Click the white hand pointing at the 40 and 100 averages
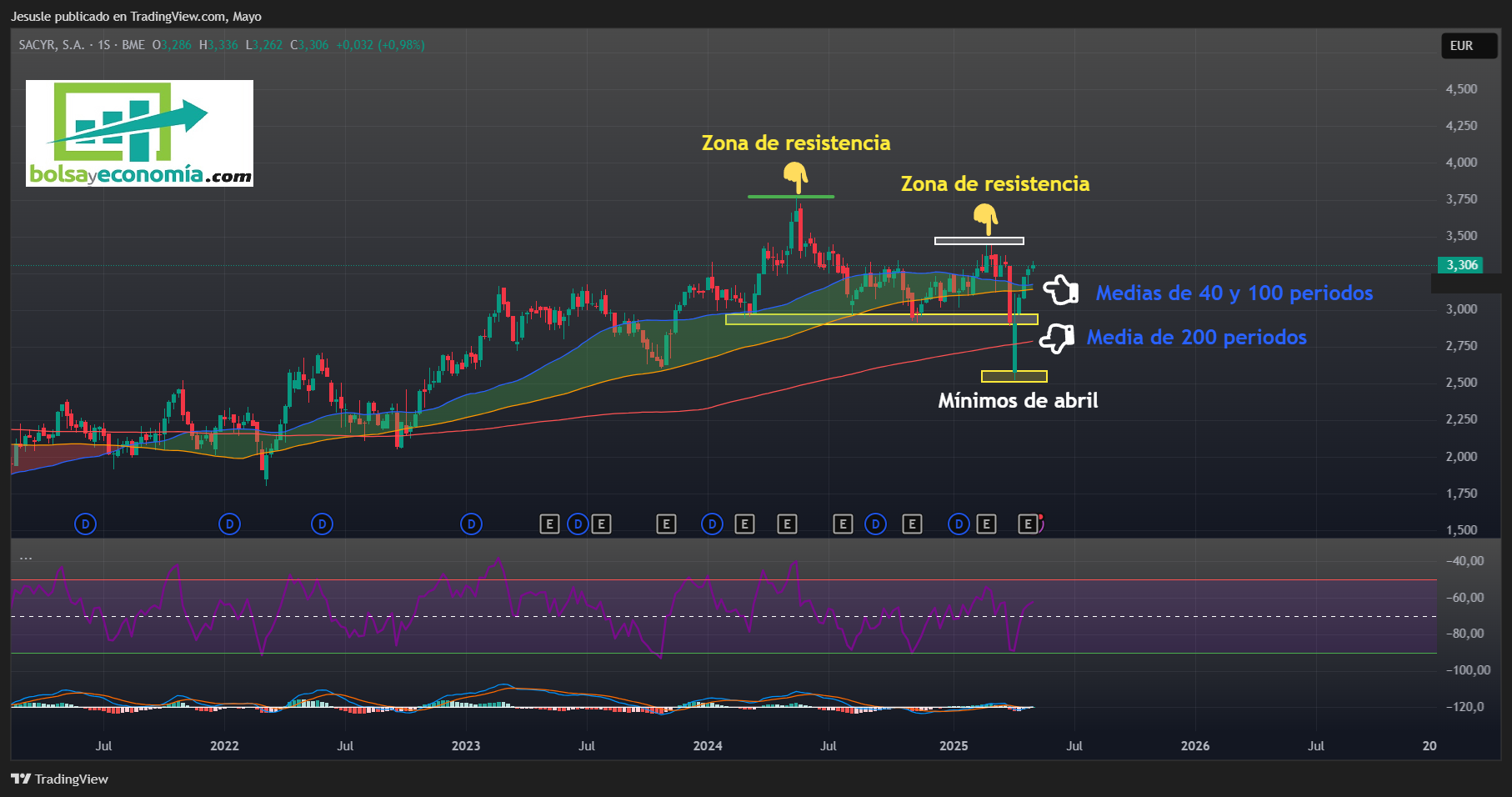 click(x=1060, y=290)
